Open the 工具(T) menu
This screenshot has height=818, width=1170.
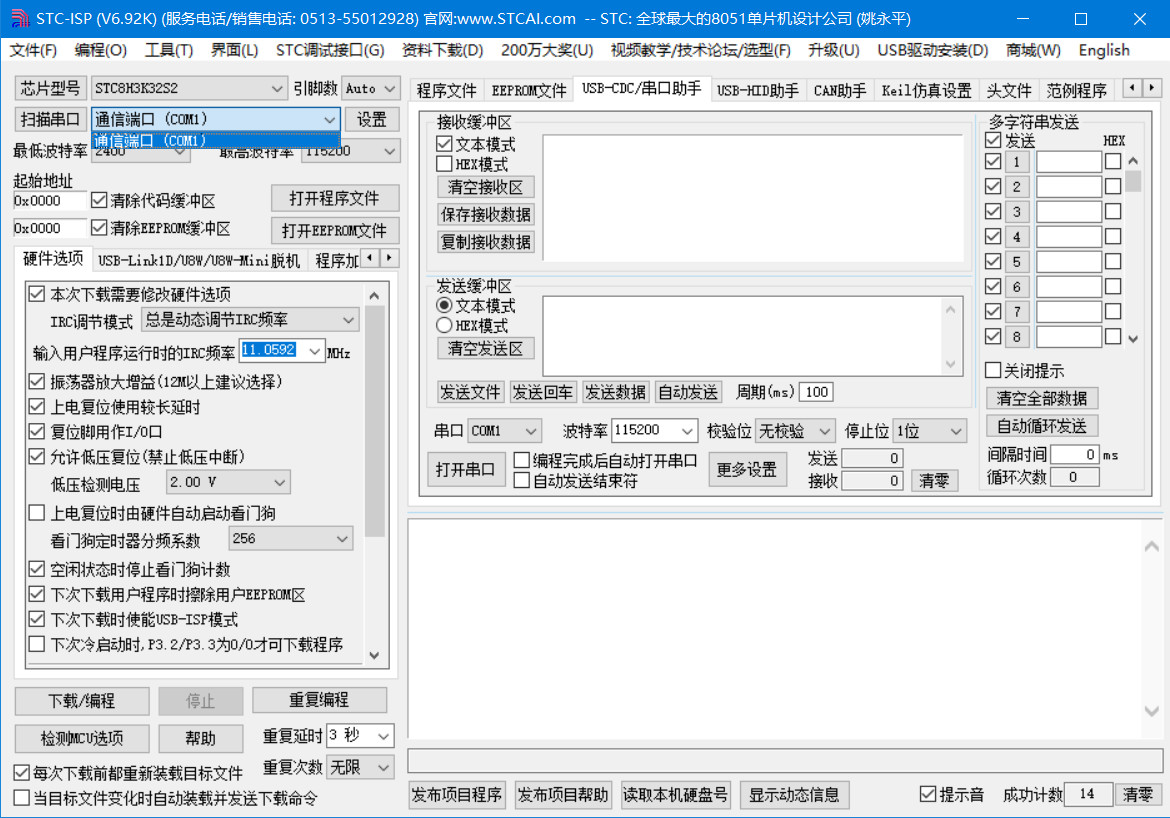tap(169, 50)
